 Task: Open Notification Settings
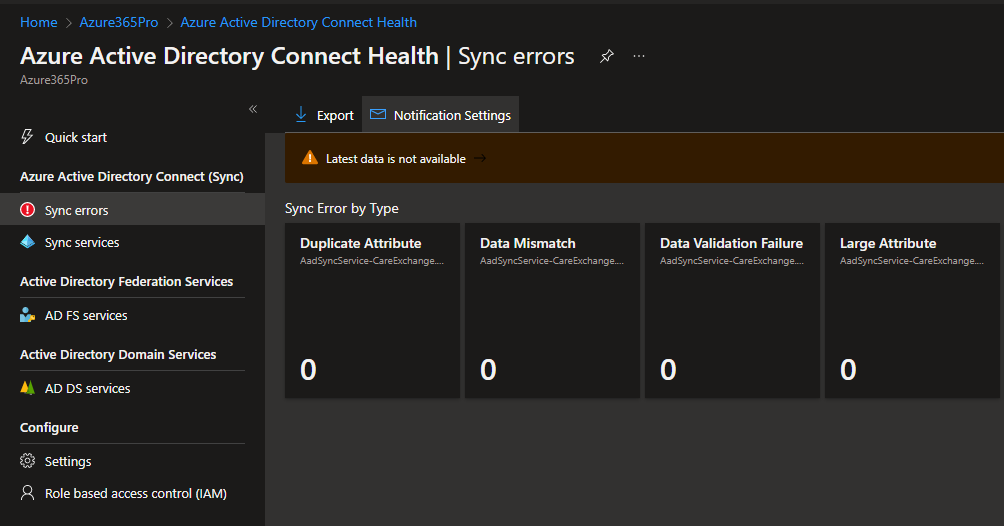pos(441,115)
